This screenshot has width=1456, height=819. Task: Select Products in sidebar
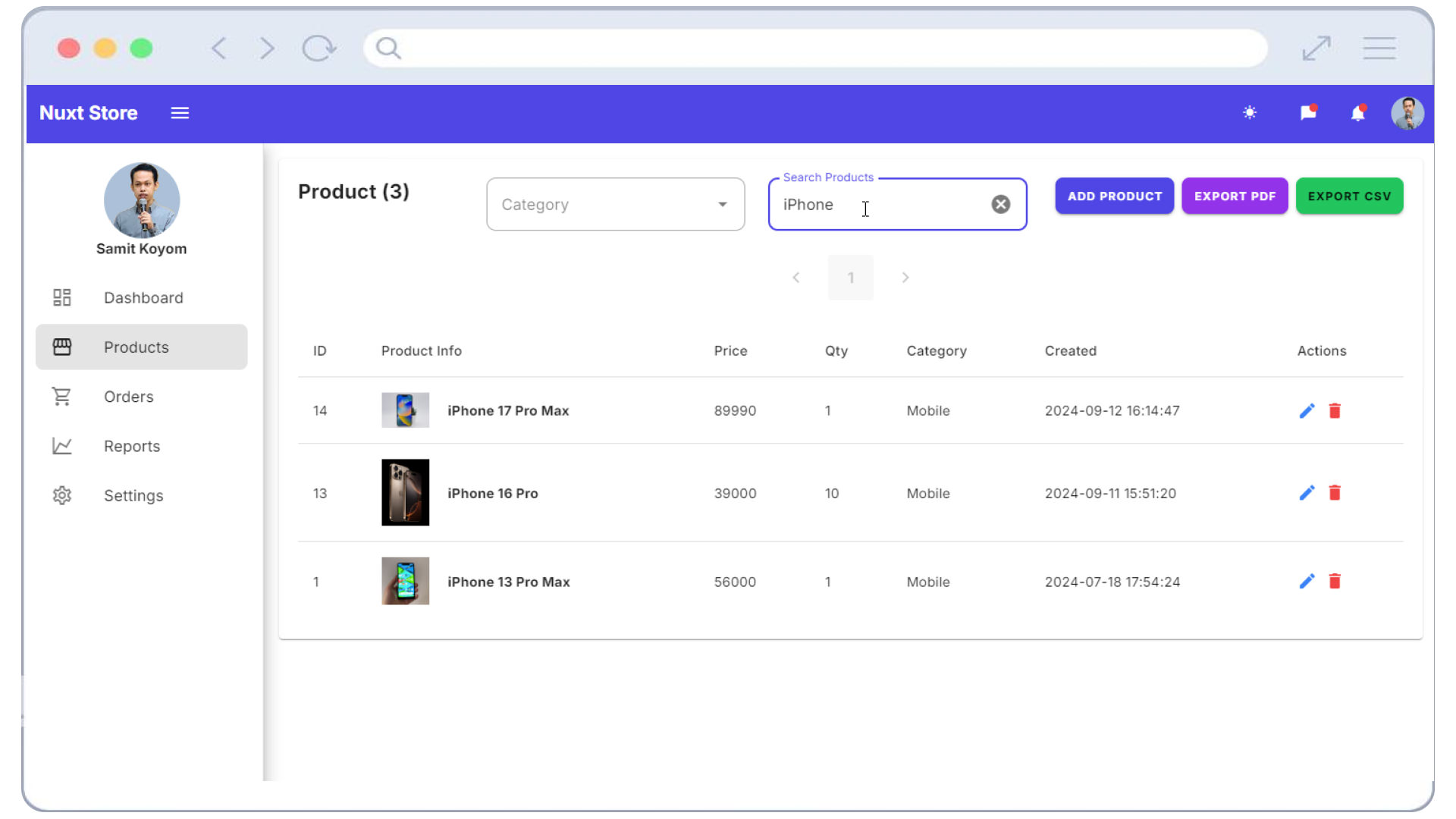pyautogui.click(x=142, y=347)
